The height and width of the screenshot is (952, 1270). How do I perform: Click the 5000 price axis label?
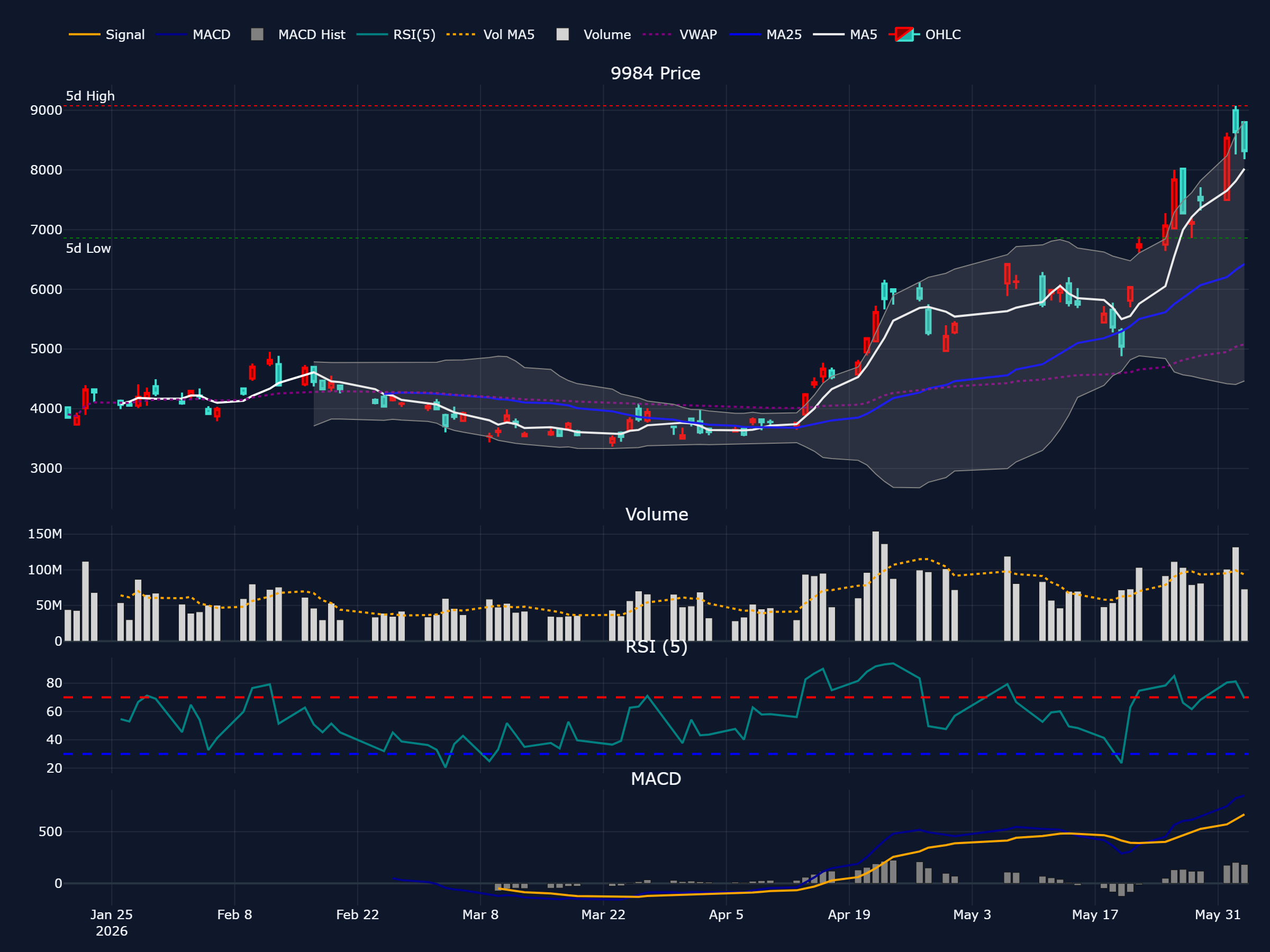pyautogui.click(x=46, y=349)
